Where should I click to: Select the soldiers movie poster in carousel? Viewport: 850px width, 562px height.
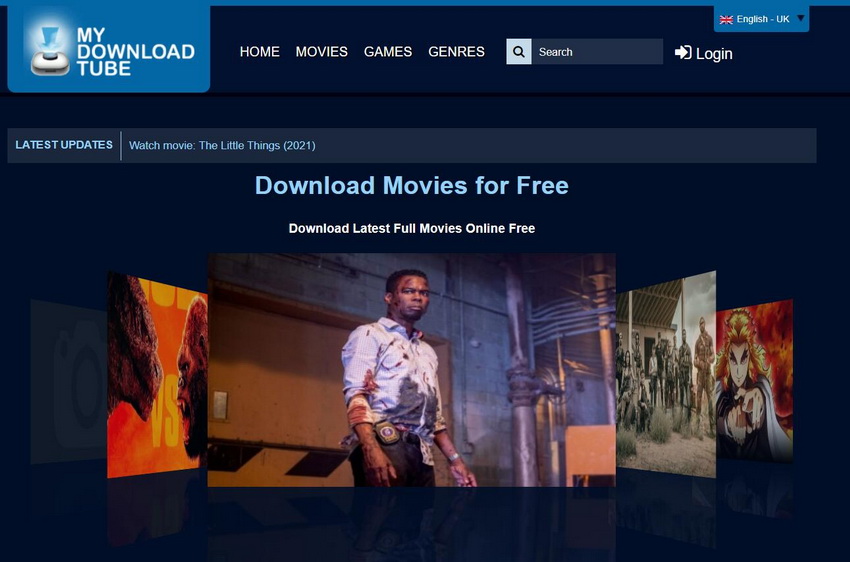(665, 375)
